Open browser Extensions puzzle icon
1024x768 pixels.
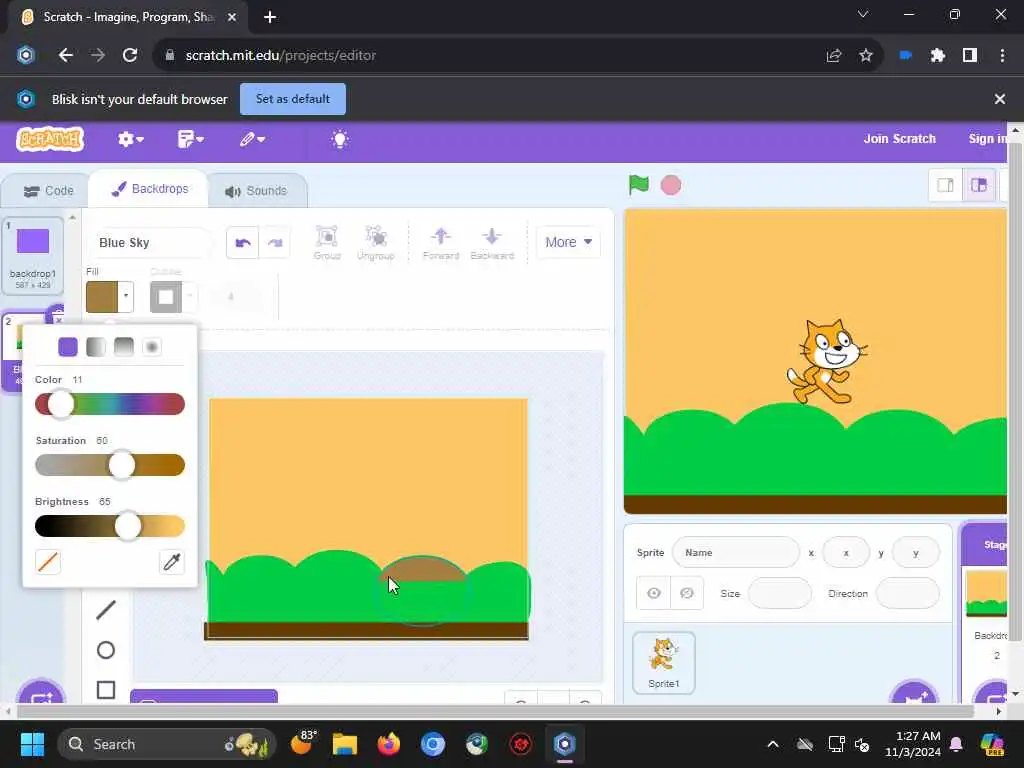[938, 56]
